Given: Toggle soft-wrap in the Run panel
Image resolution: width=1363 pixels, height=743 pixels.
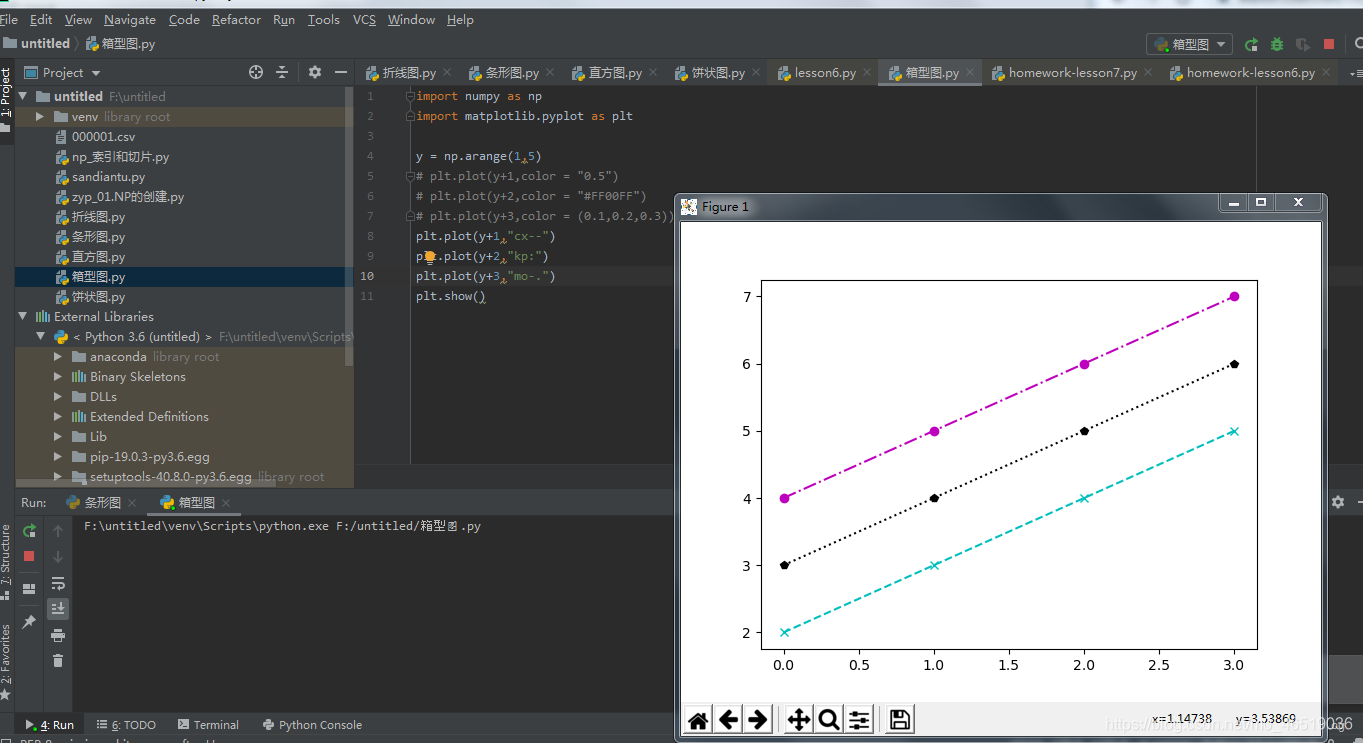Looking at the screenshot, I should pyautogui.click(x=58, y=583).
